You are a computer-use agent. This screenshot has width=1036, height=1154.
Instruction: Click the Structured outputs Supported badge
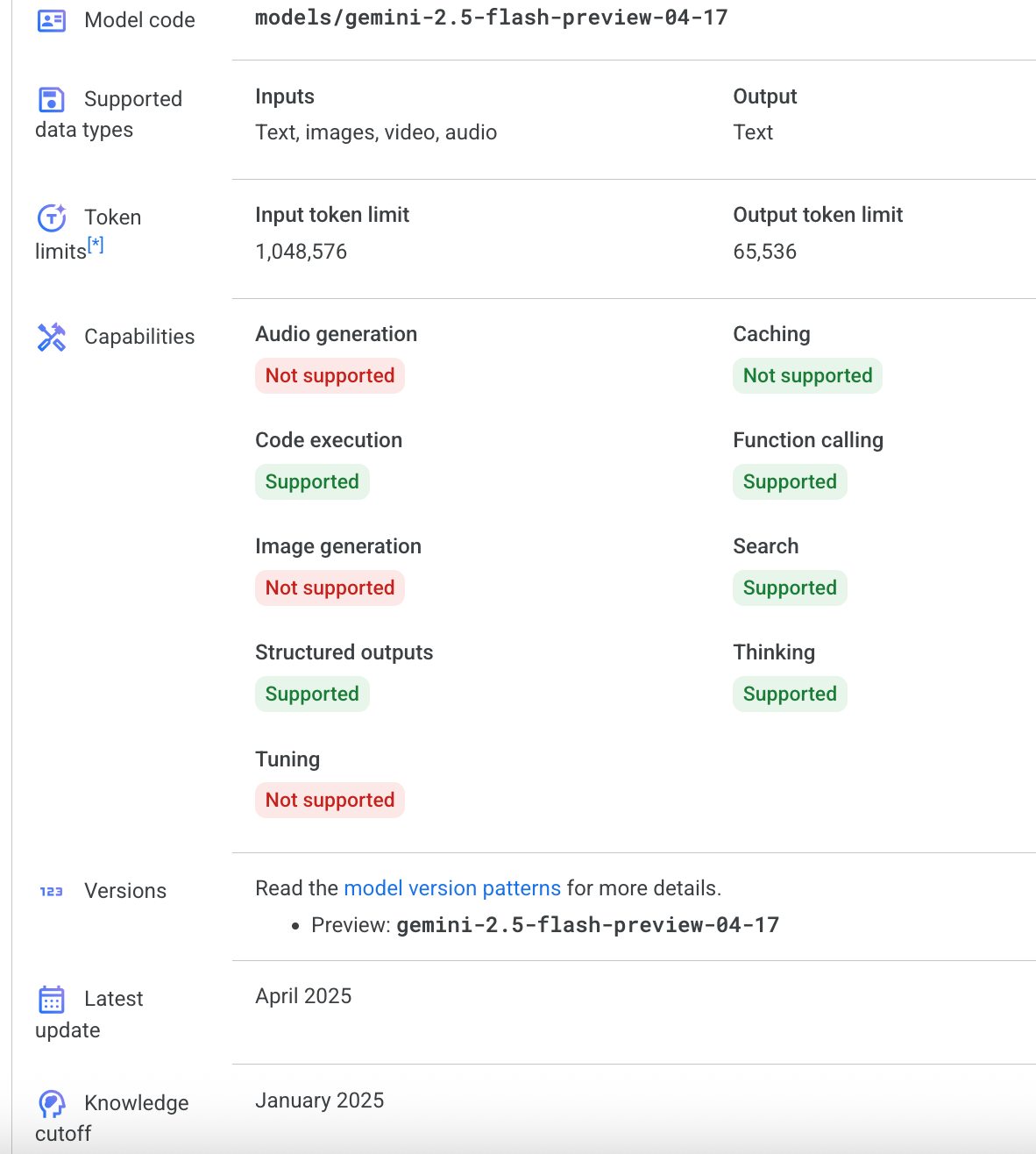312,694
